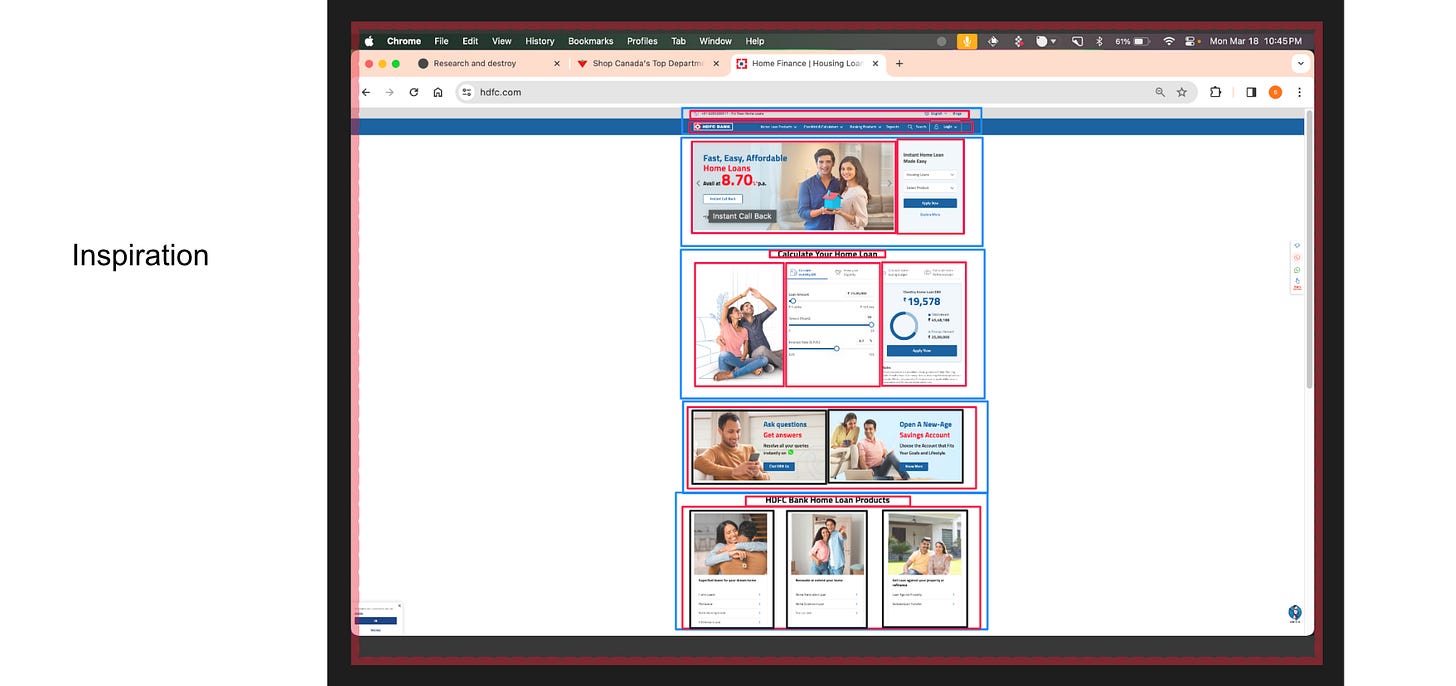1456x686 pixels.
Task: Open the Housing Loans dropdown
Action: [x=930, y=175]
